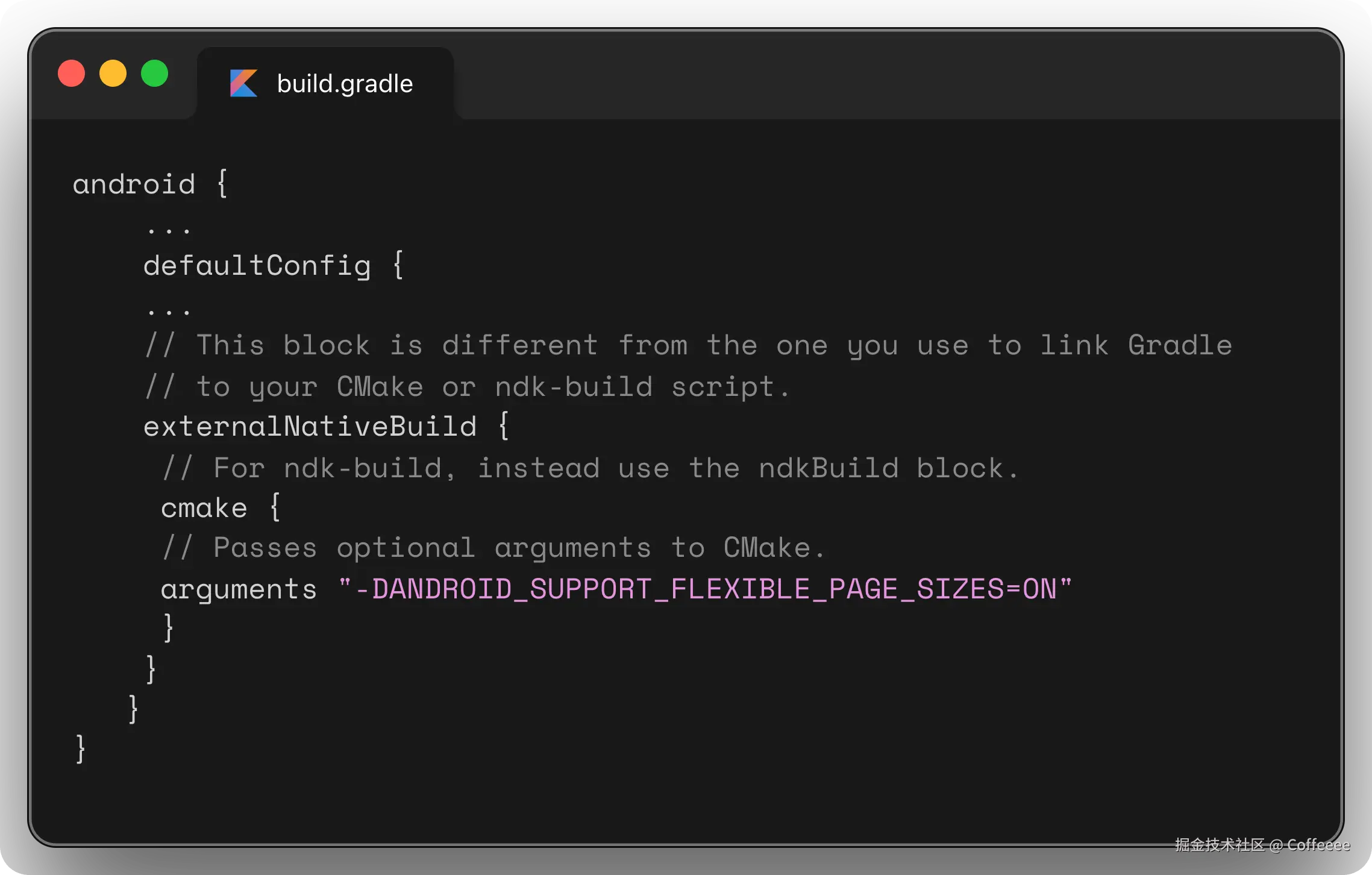Click the Kotlin logo icon in the tab

[x=243, y=83]
